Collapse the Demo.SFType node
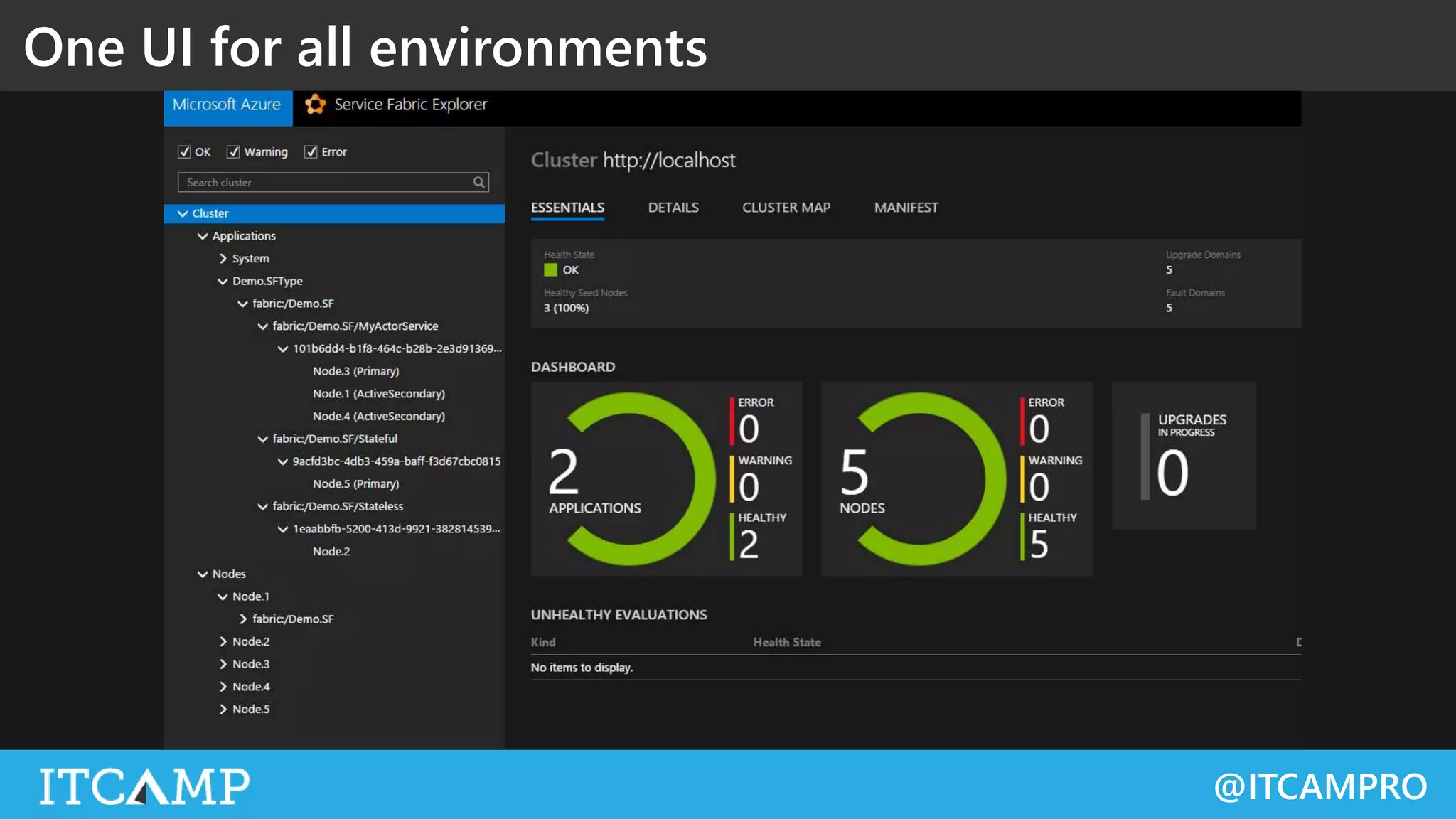 point(223,282)
